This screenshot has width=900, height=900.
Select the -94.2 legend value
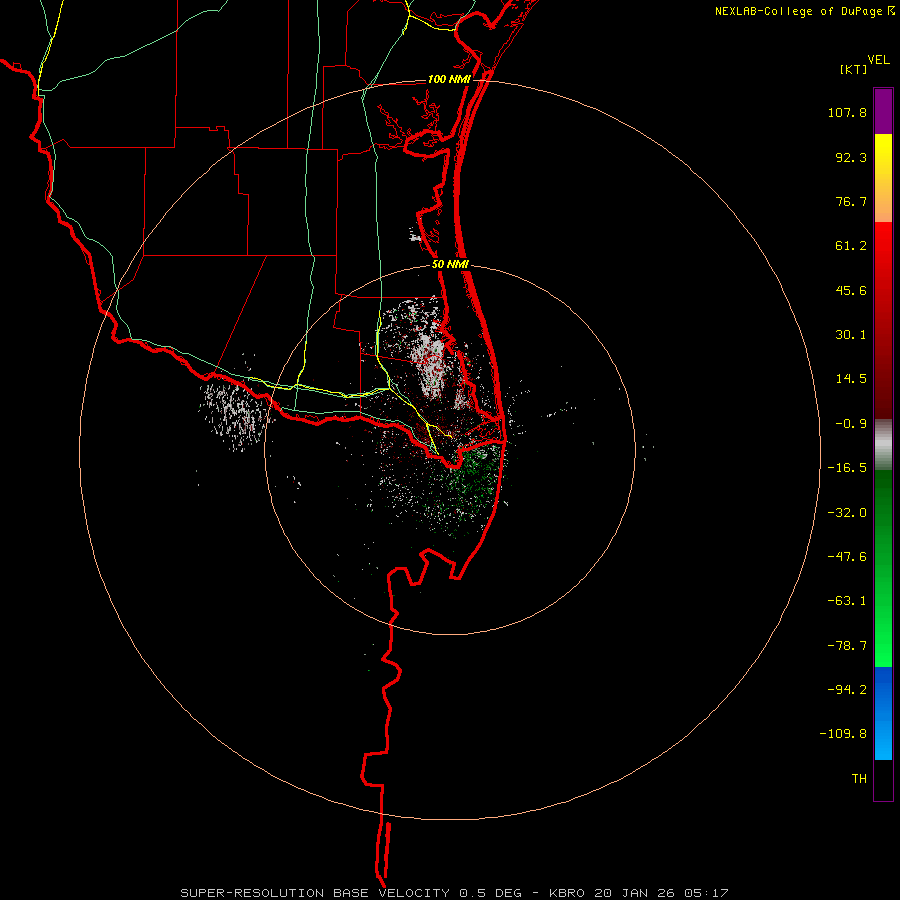[847, 689]
